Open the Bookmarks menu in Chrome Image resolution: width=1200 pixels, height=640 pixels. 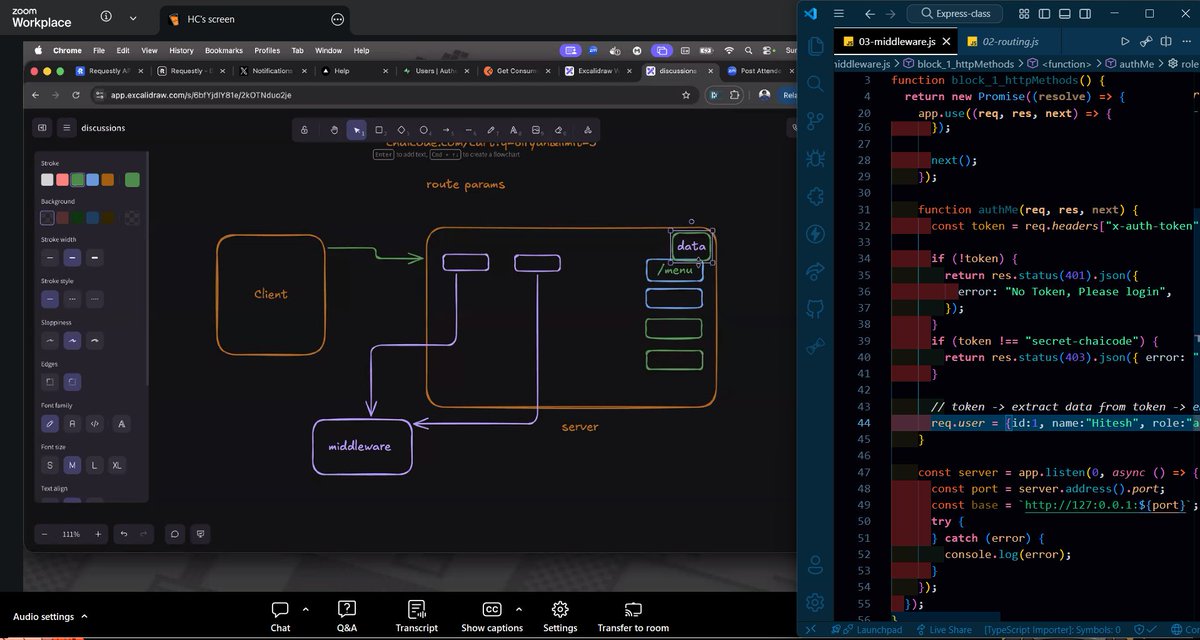click(223, 50)
